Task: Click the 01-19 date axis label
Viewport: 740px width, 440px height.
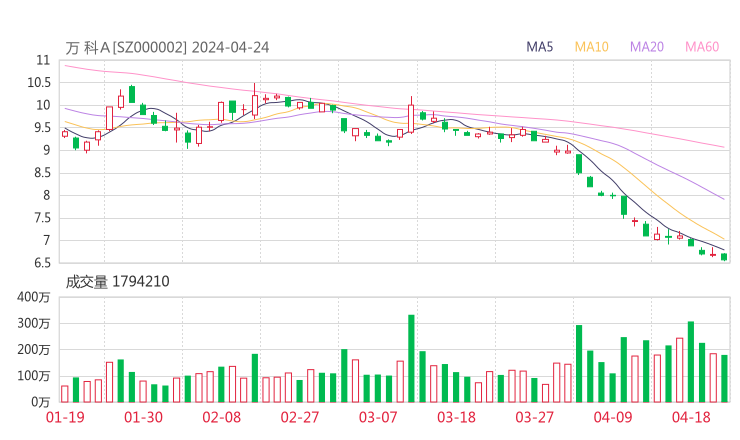Action: coord(65,417)
